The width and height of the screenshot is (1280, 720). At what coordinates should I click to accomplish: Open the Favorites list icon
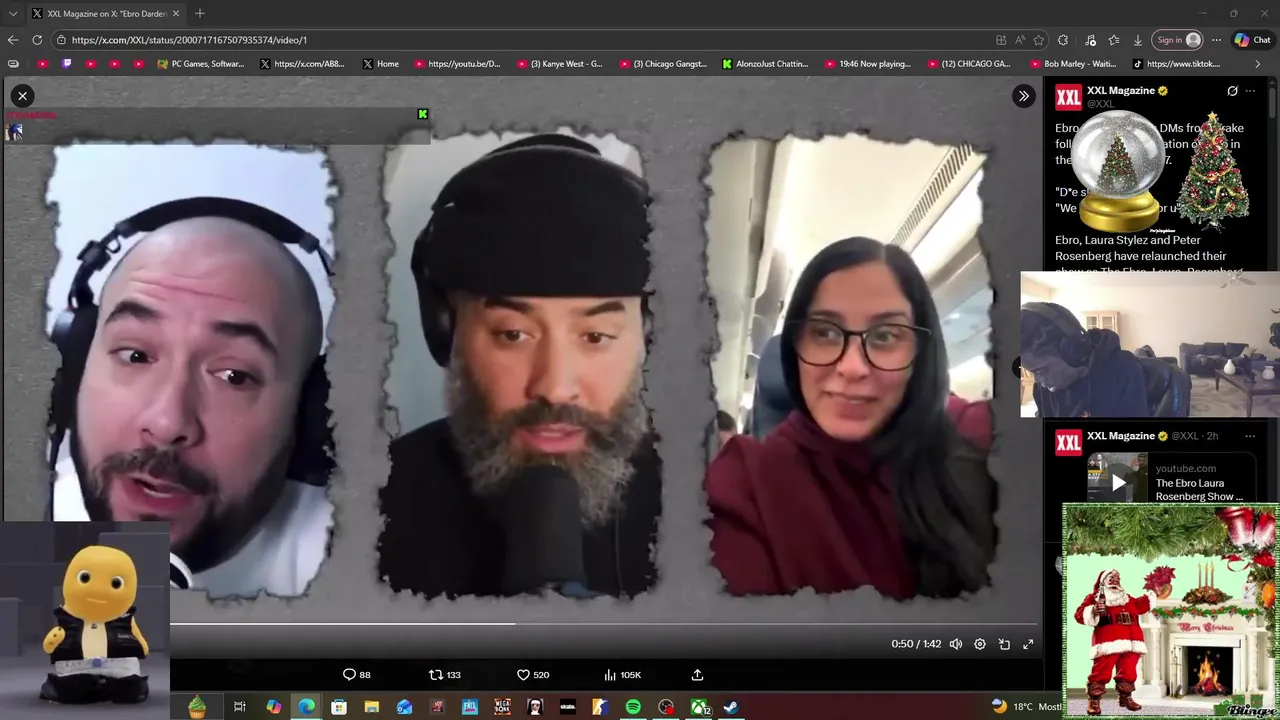pyautogui.click(x=1114, y=40)
